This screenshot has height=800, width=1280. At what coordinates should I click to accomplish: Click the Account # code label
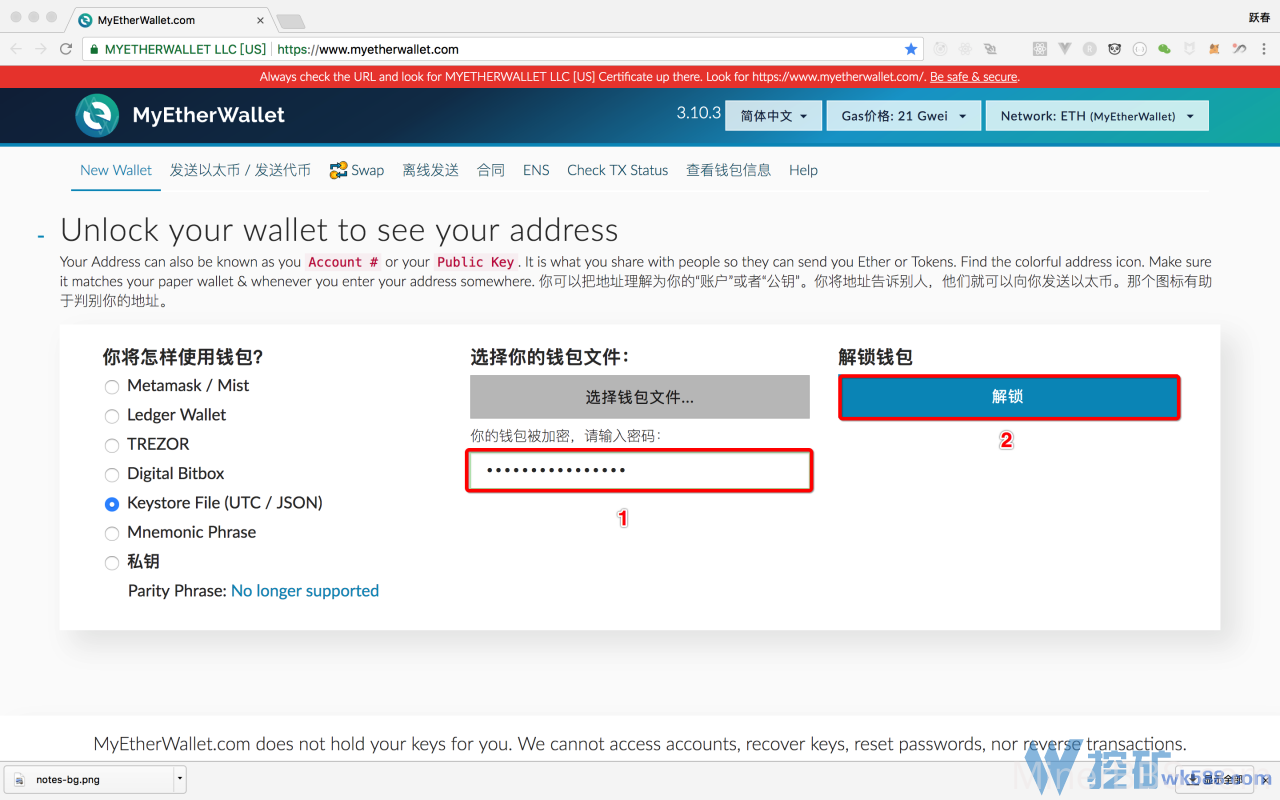coord(343,262)
